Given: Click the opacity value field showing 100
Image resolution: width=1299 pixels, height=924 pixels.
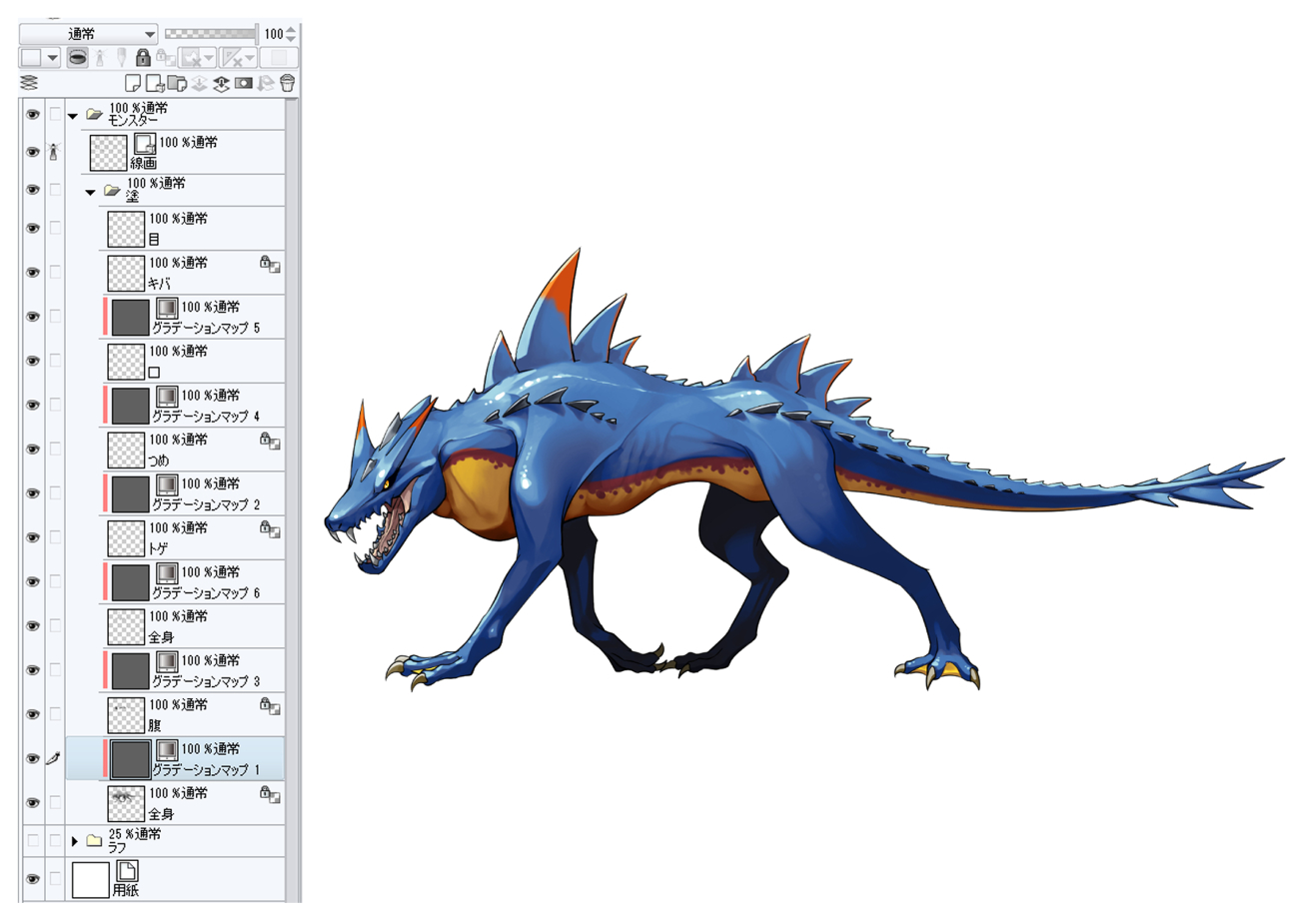Looking at the screenshot, I should pyautogui.click(x=273, y=34).
